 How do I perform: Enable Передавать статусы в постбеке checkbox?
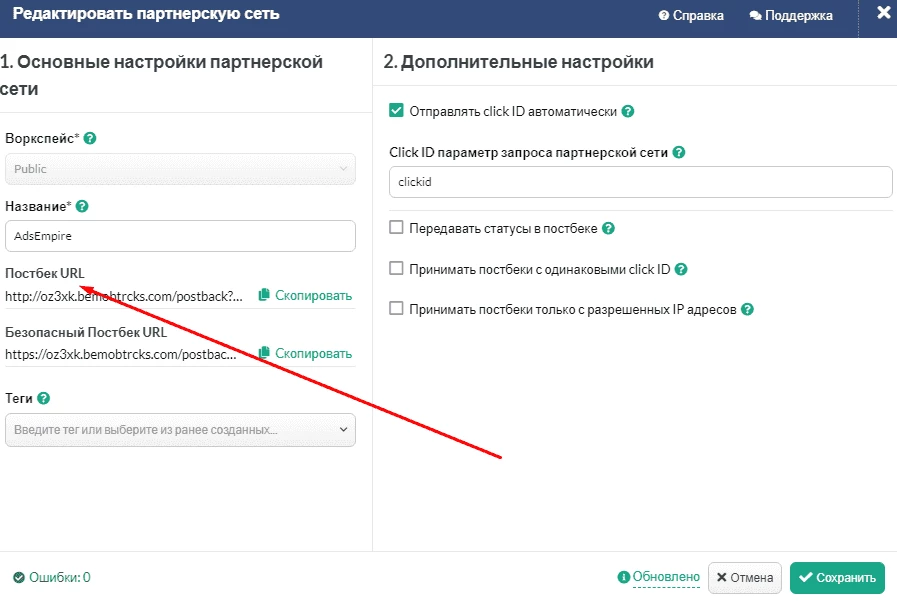pyautogui.click(x=396, y=228)
